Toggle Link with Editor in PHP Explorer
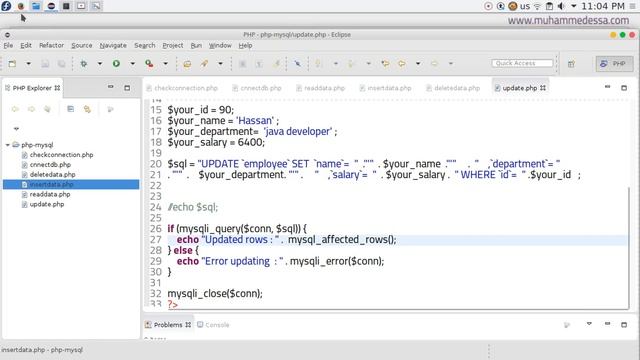The width and height of the screenshot is (640, 360). click(87, 109)
